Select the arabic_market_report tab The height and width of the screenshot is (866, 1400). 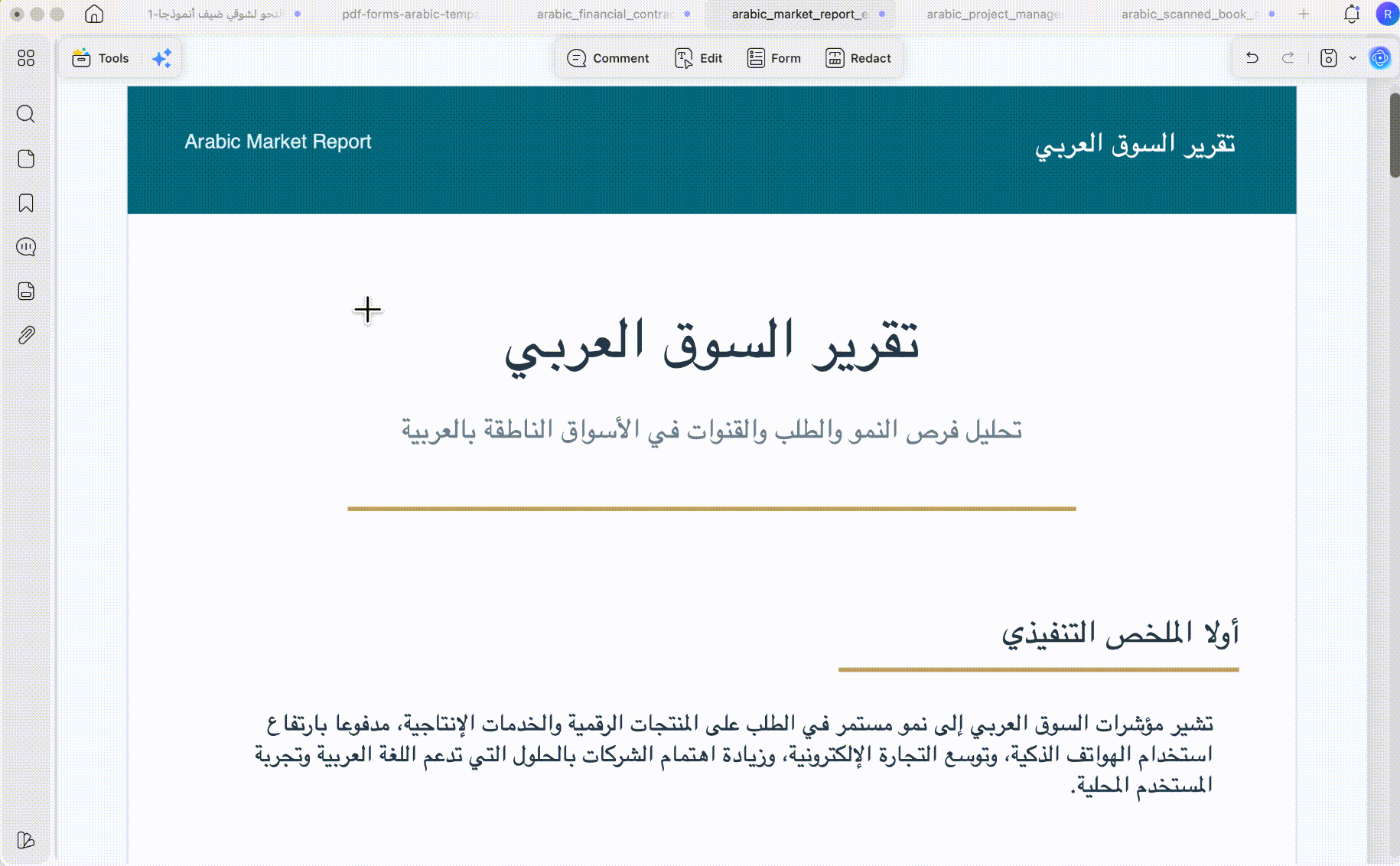click(x=799, y=14)
